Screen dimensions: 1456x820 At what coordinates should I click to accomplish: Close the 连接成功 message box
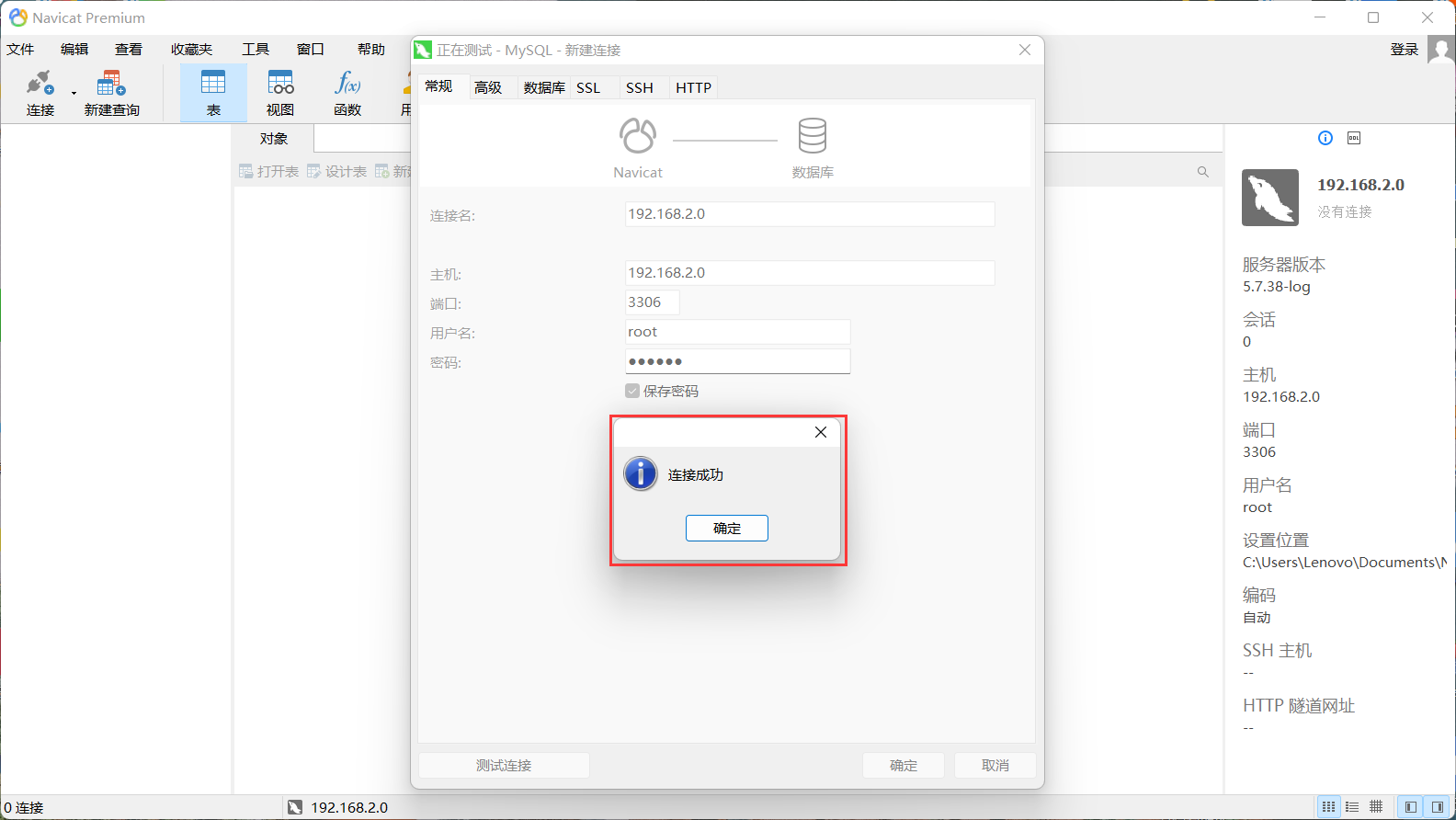821,432
